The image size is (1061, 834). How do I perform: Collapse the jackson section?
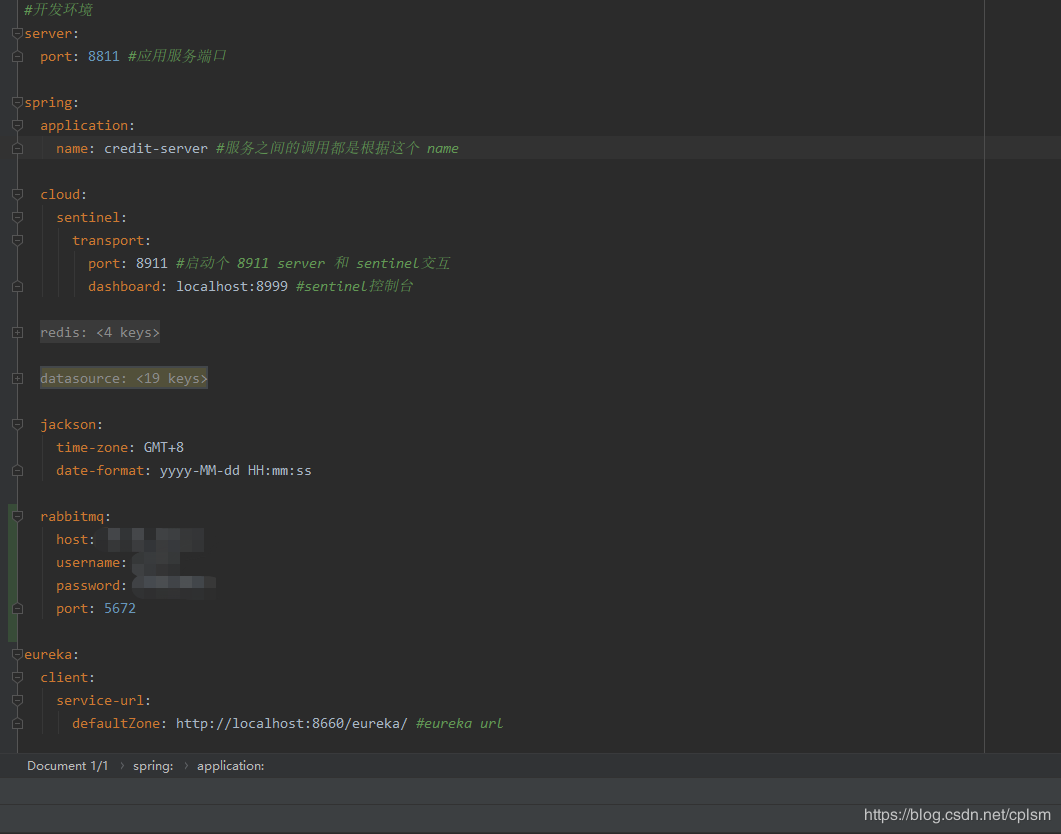click(x=16, y=424)
